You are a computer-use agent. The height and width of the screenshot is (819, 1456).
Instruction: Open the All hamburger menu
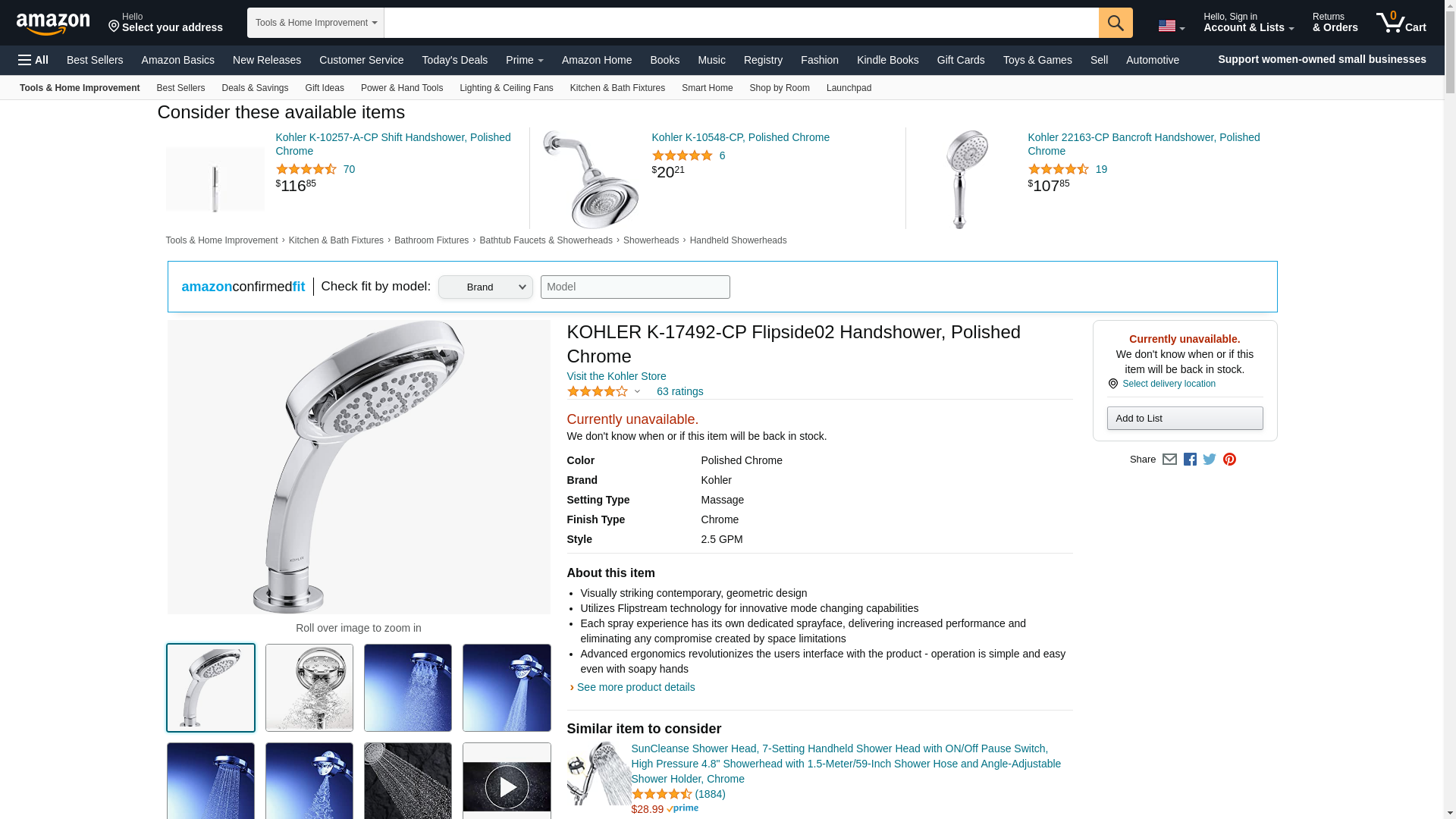pos(33,60)
